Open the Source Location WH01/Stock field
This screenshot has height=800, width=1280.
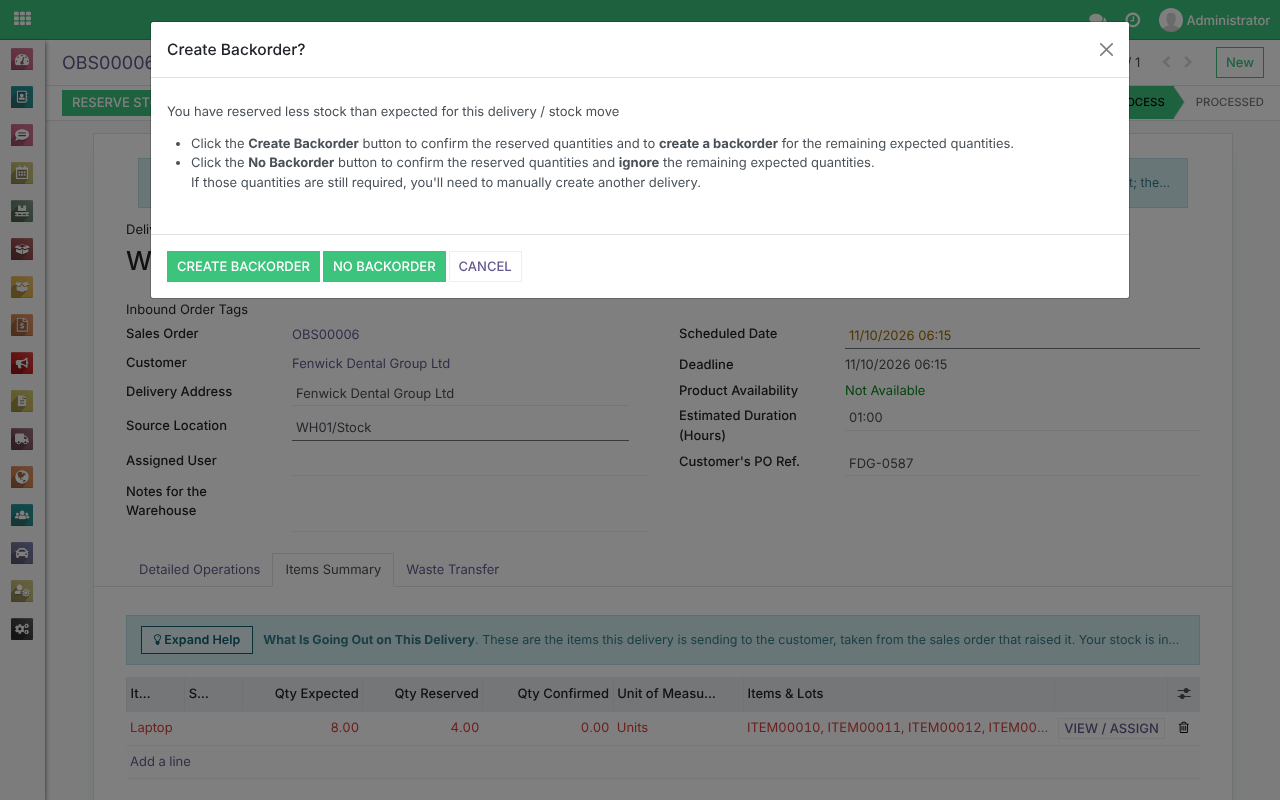click(460, 427)
